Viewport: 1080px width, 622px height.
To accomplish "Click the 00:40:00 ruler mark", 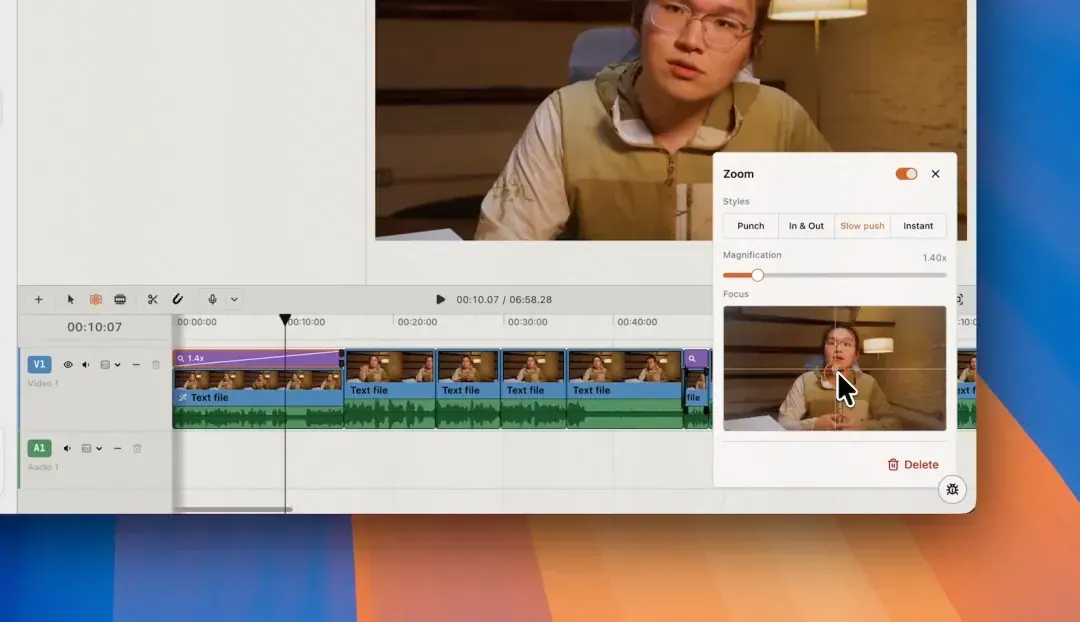I will pyautogui.click(x=637, y=322).
